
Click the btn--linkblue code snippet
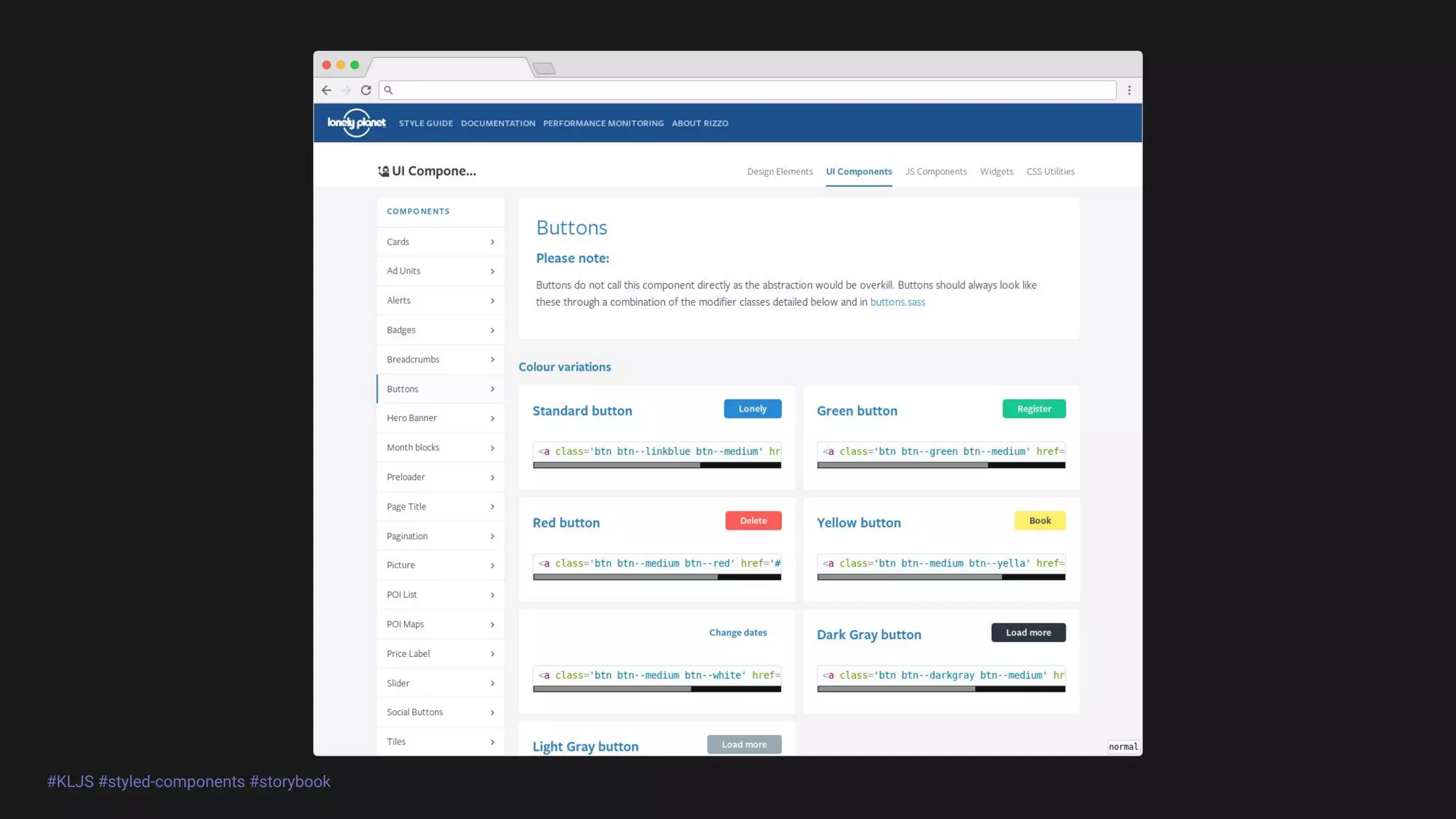coord(657,451)
